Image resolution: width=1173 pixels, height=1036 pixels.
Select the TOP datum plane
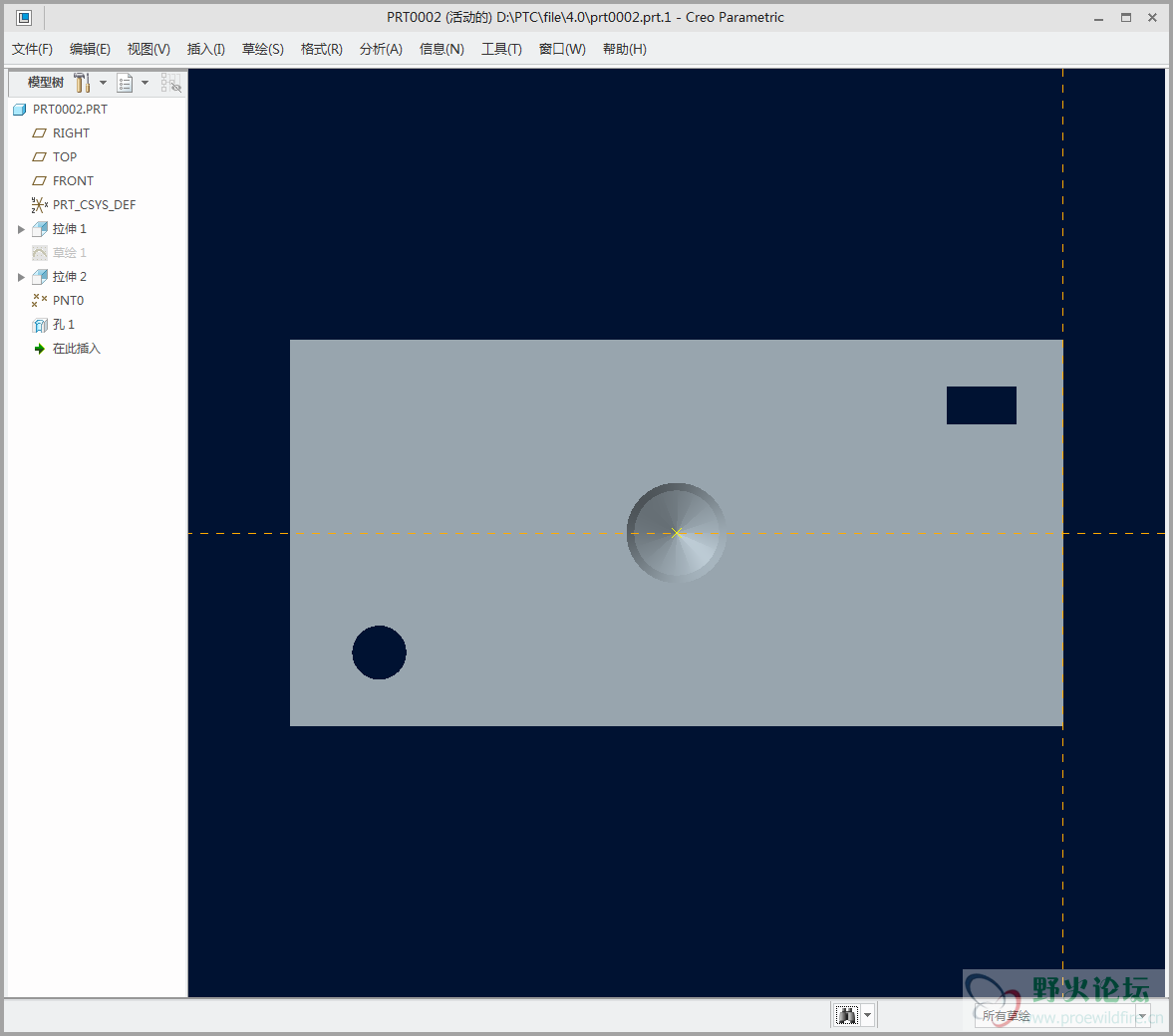55,157
